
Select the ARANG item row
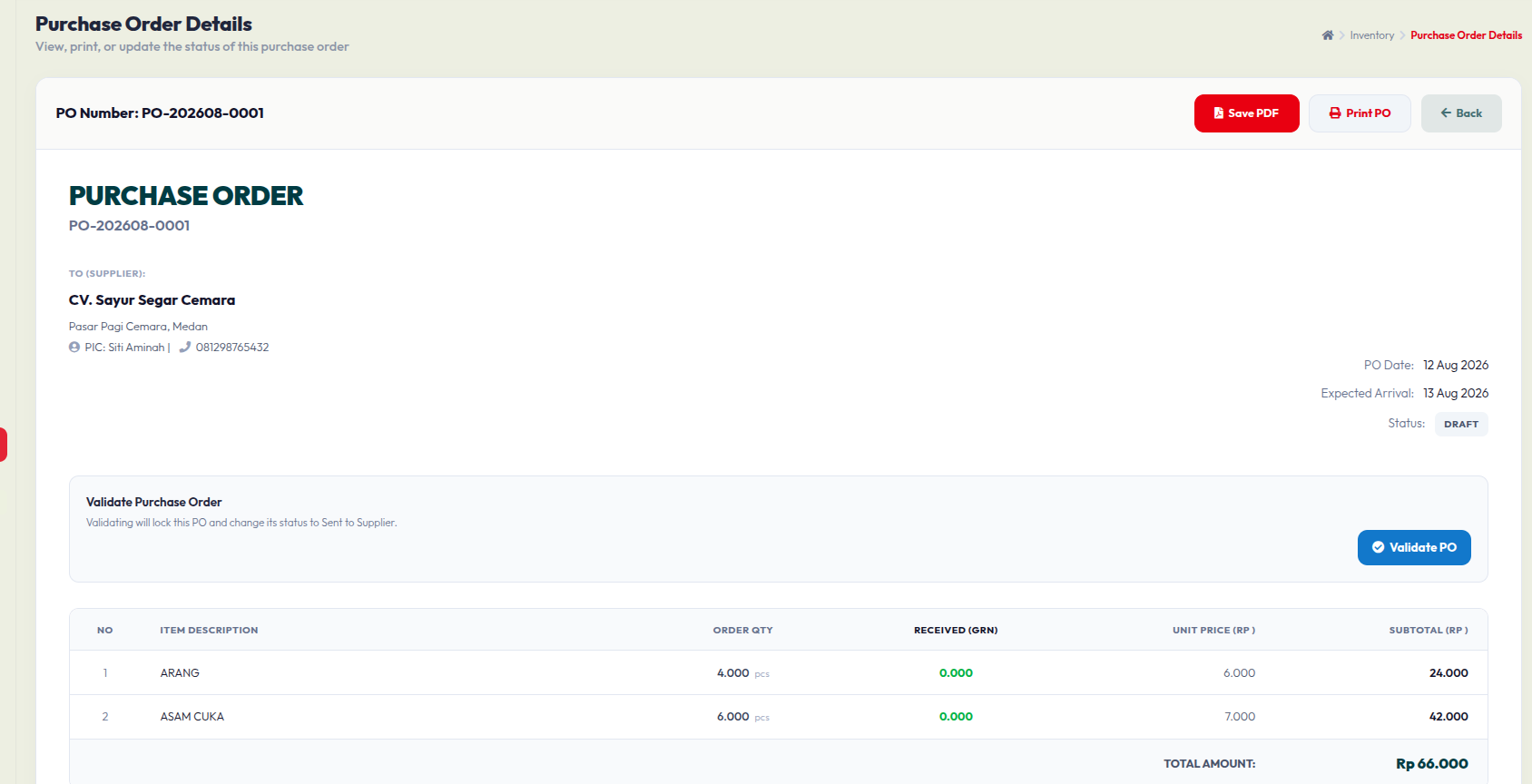coord(778,672)
